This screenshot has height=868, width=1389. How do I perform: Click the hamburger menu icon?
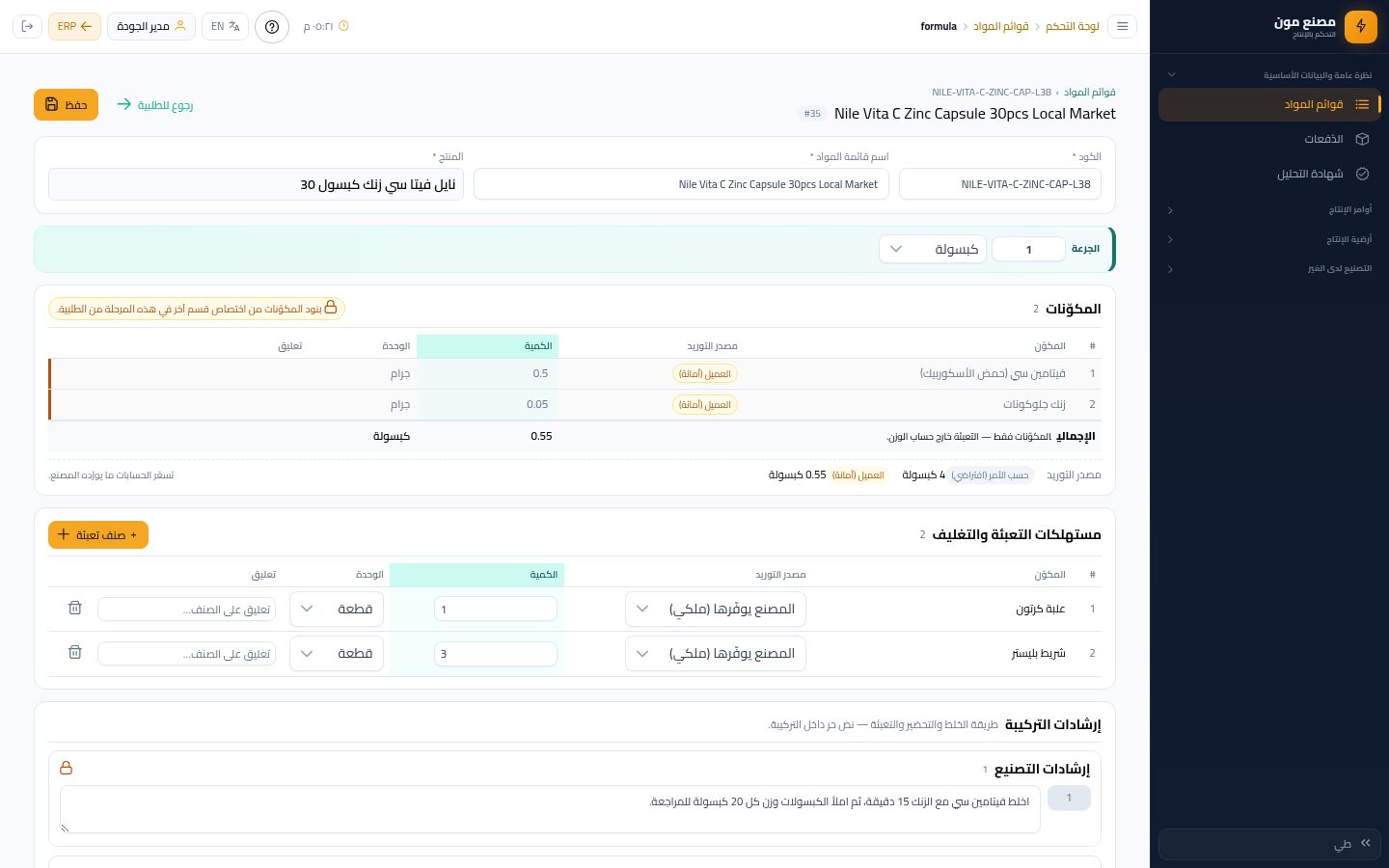pos(1122,26)
